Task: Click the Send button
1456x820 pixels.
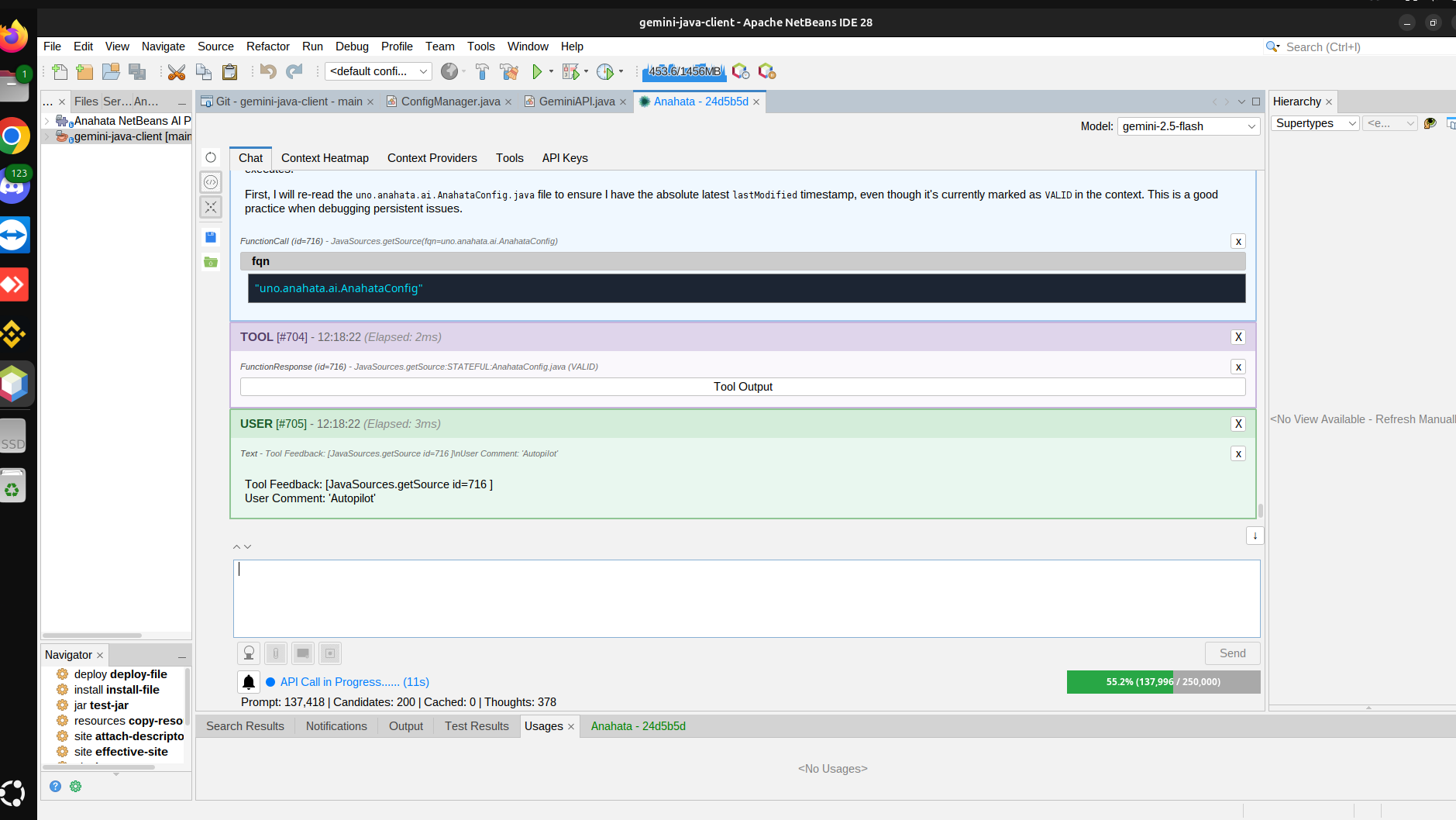Action: coord(1232,653)
